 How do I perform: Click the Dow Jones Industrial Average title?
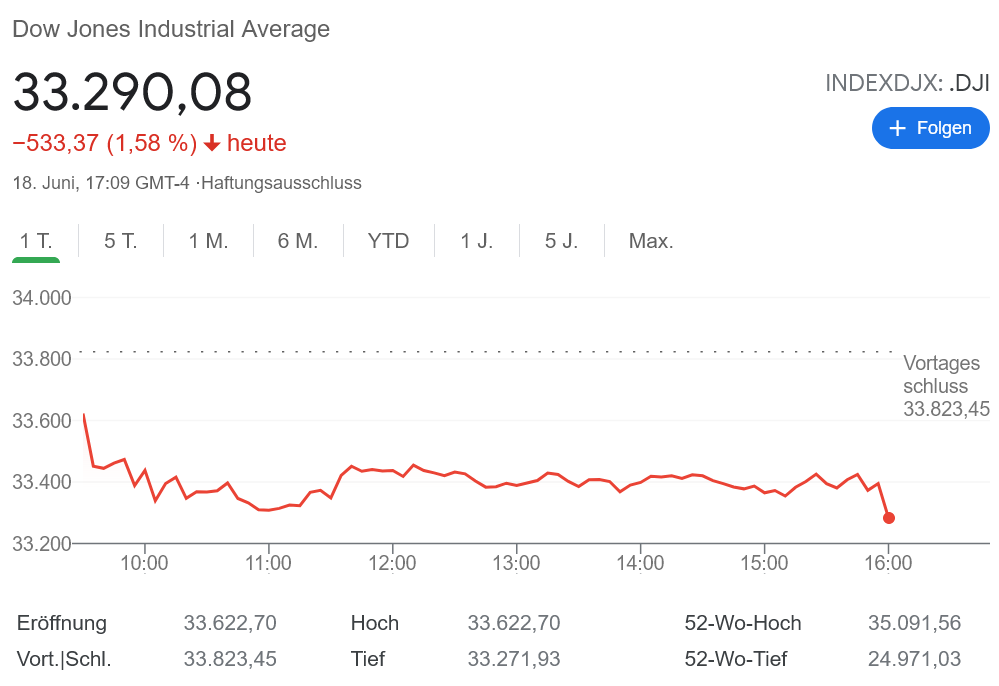171,29
